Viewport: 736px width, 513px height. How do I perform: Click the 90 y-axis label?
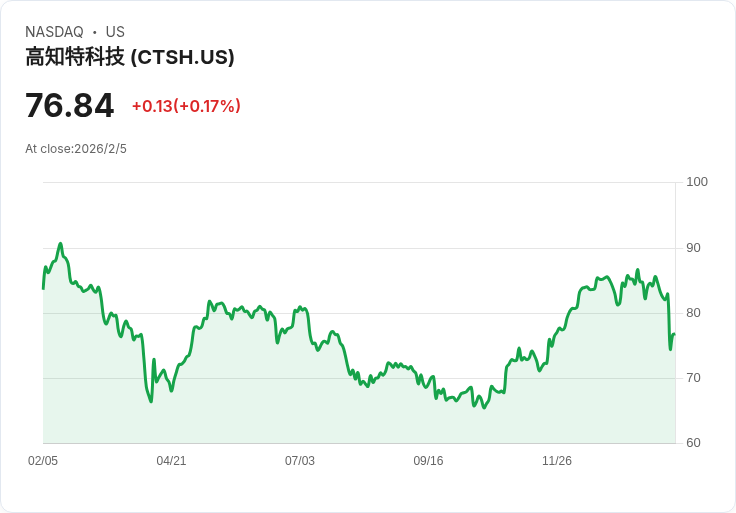(x=694, y=248)
